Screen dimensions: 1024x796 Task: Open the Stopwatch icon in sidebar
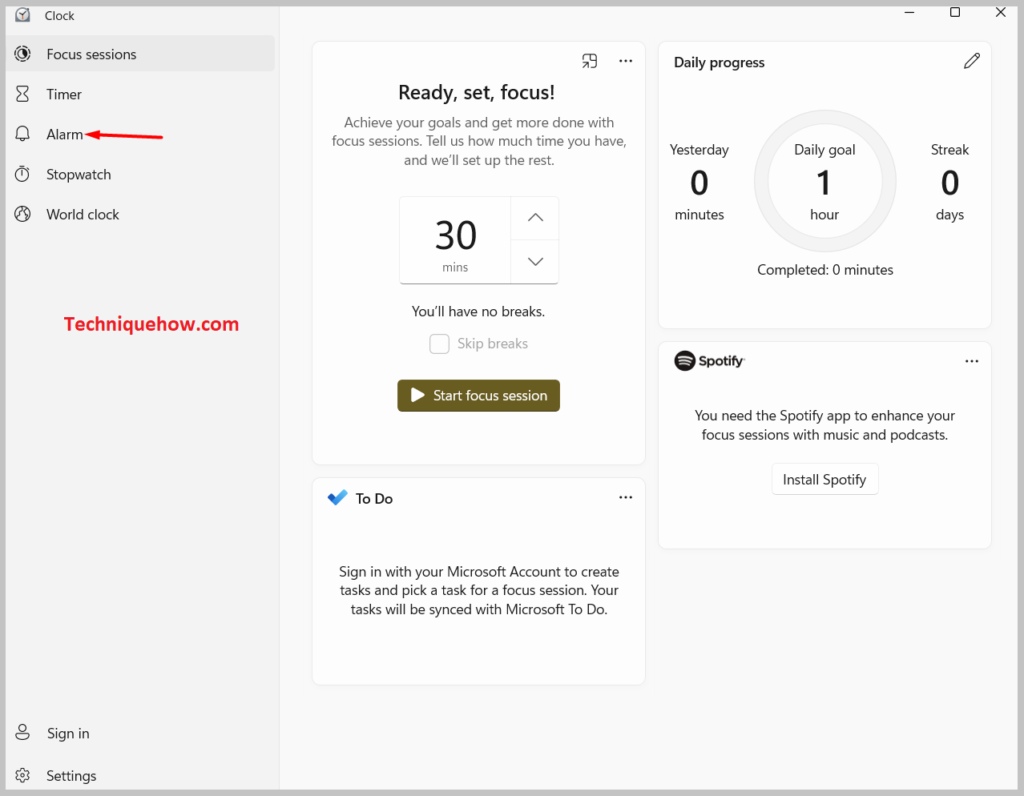click(x=22, y=174)
